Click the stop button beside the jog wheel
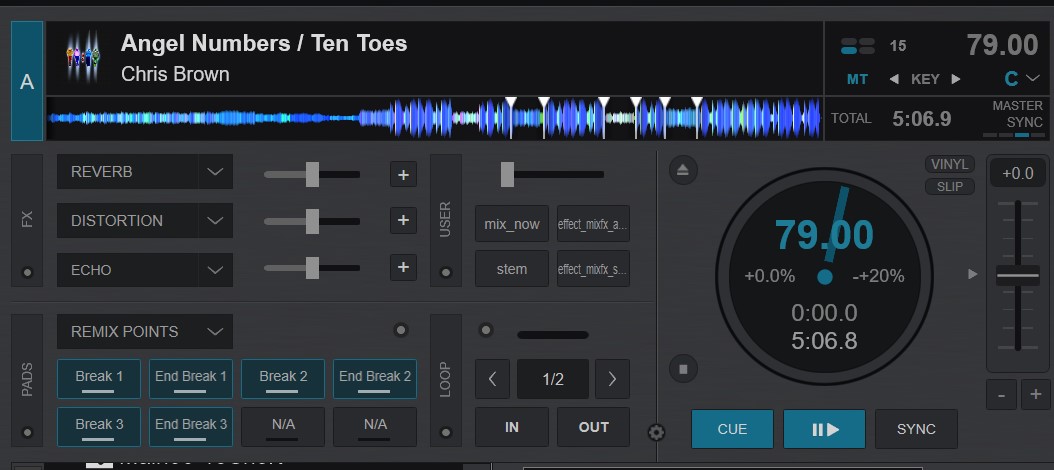This screenshot has width=1054, height=470. click(683, 368)
